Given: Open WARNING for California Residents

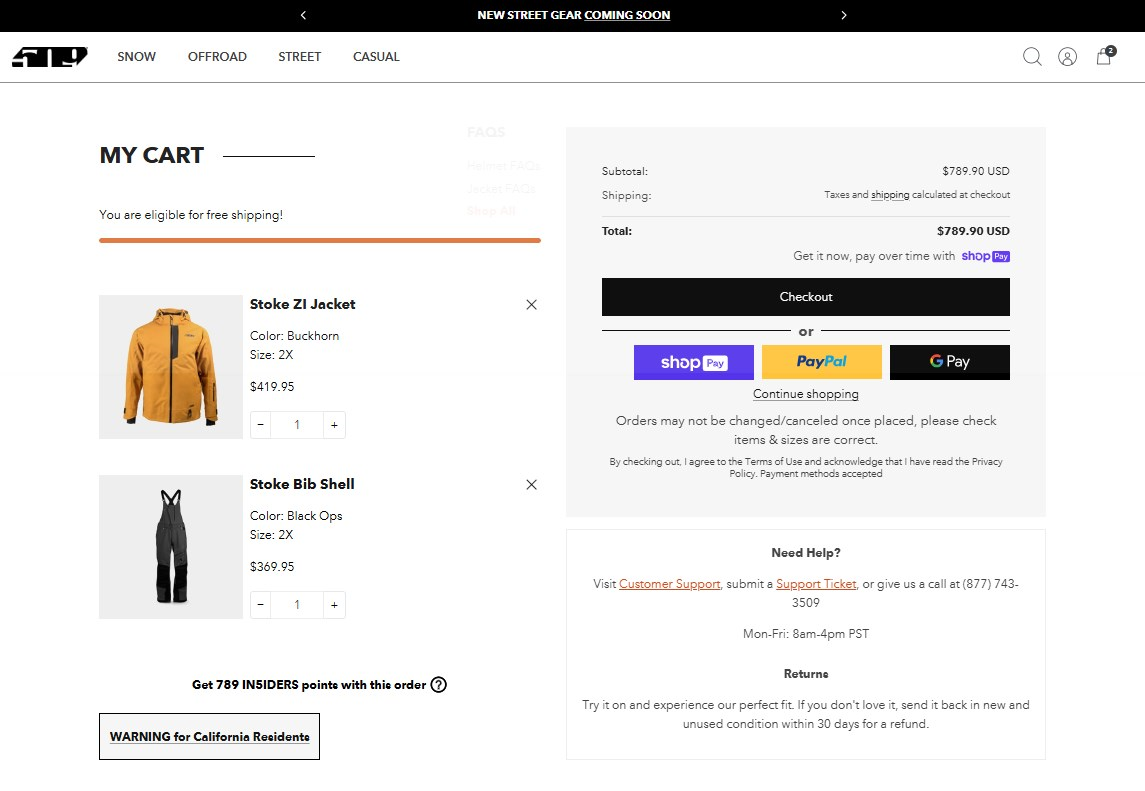Looking at the screenshot, I should tap(210, 736).
